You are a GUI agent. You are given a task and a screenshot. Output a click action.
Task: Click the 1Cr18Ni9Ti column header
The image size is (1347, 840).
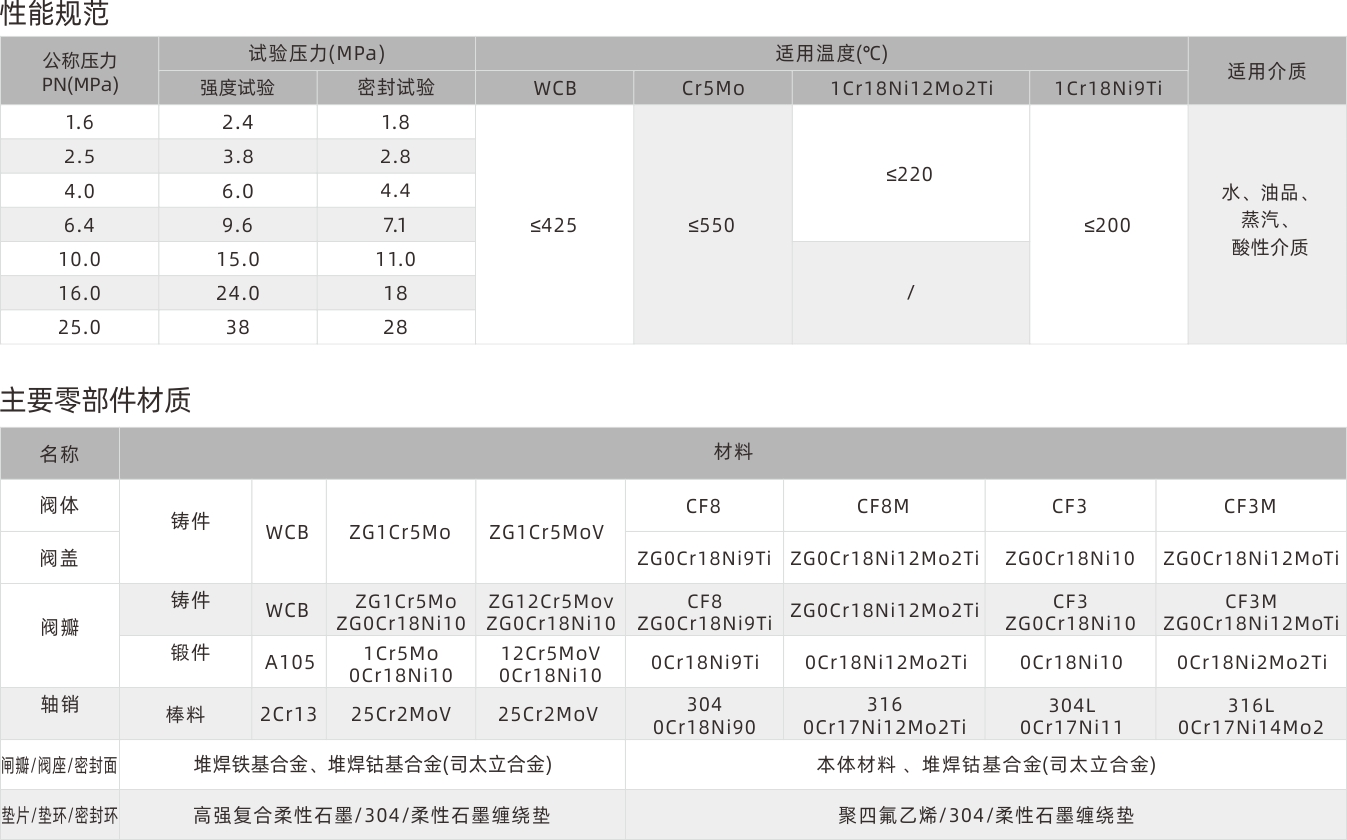1108,87
